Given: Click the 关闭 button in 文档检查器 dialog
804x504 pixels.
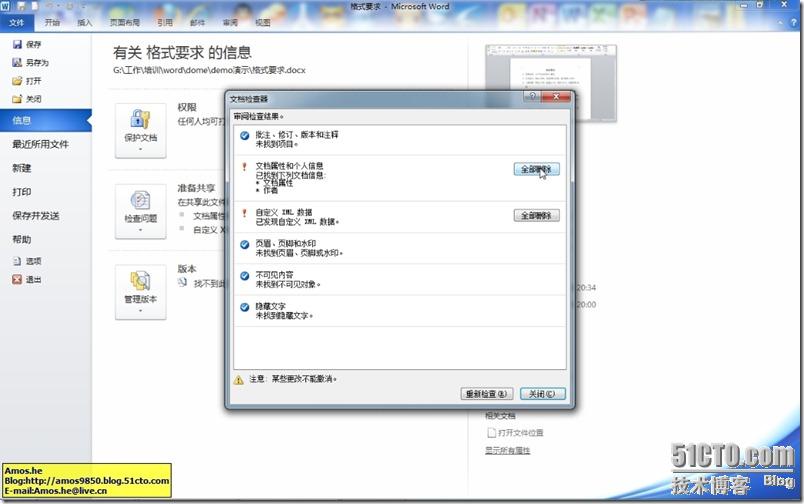Looking at the screenshot, I should pos(542,394).
